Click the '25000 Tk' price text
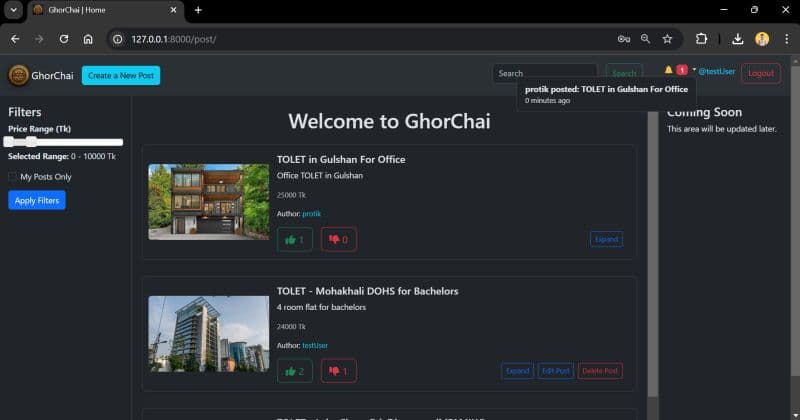The image size is (800, 420). 291,195
